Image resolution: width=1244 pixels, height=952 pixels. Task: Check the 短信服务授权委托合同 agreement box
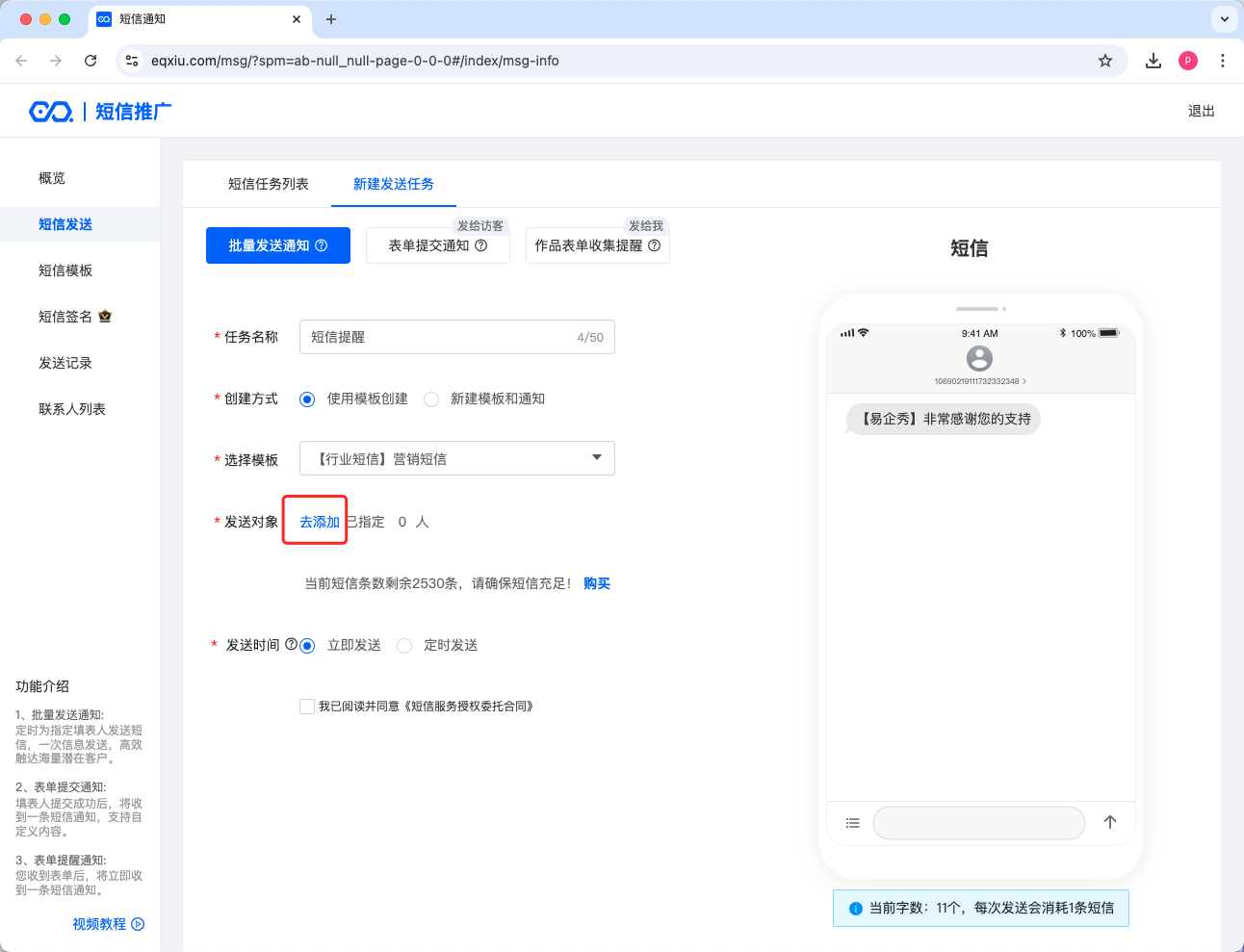pos(307,707)
